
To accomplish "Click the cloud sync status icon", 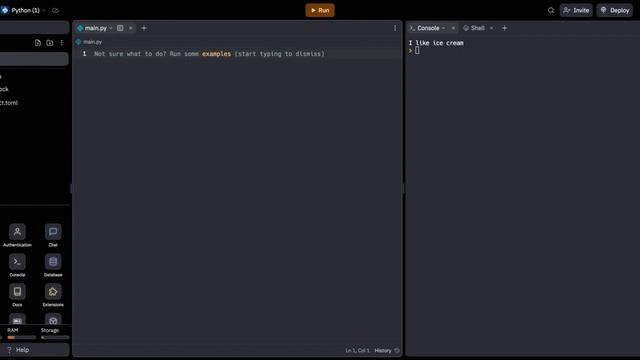I will 55,10.
